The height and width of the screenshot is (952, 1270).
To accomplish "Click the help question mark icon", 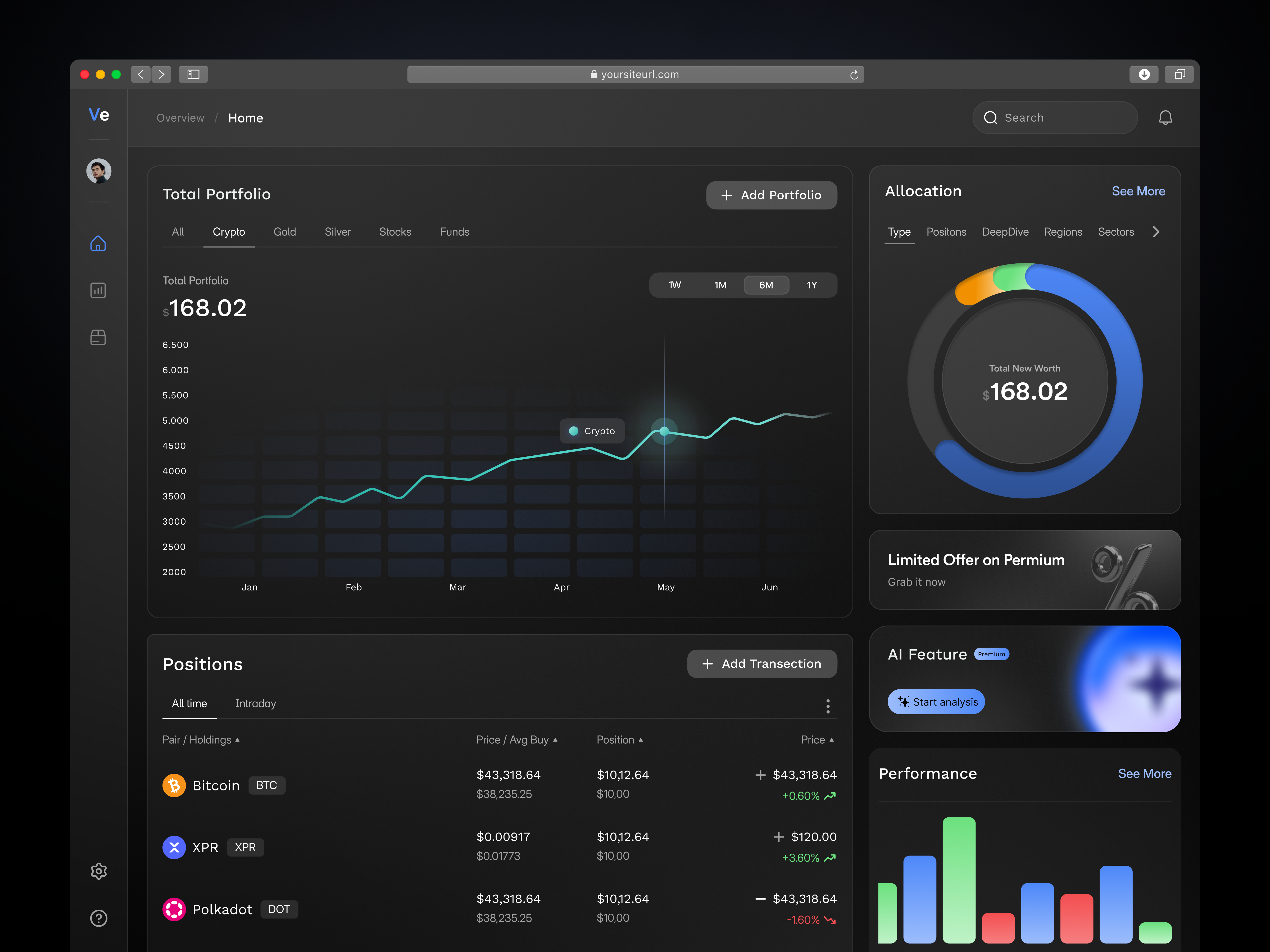I will point(98,918).
